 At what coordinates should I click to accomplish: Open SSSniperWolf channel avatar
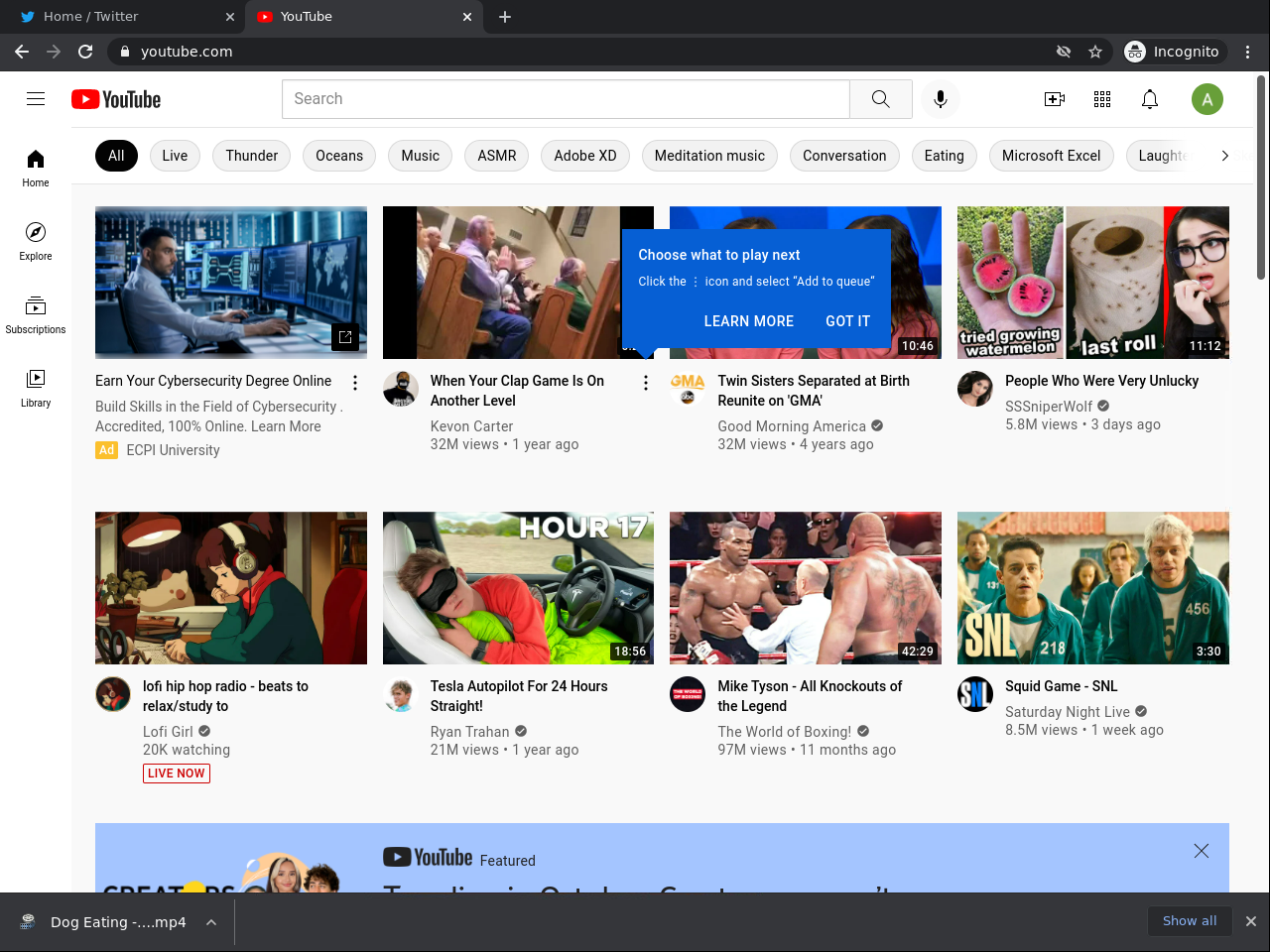click(975, 389)
